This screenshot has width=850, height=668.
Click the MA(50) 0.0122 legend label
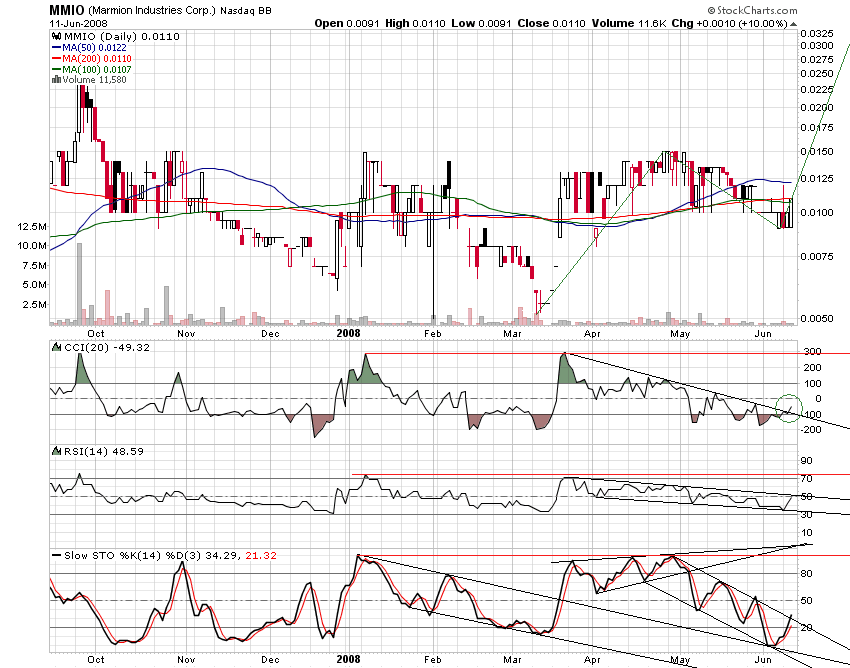(94, 48)
